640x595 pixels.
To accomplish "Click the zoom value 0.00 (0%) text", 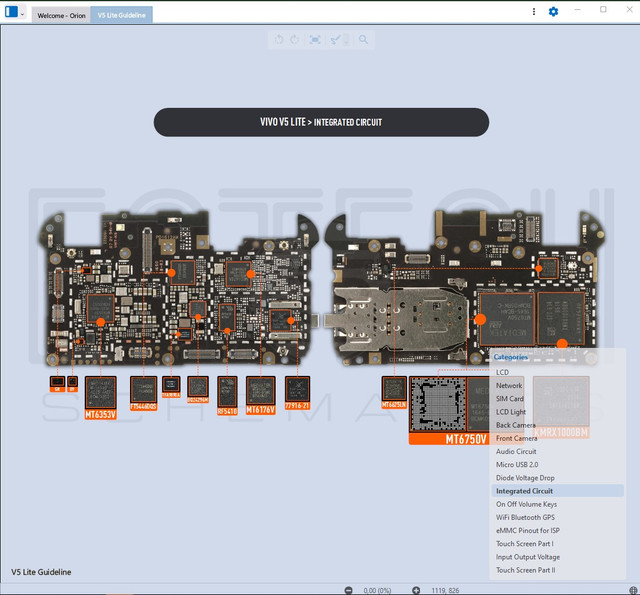I will coord(377,591).
